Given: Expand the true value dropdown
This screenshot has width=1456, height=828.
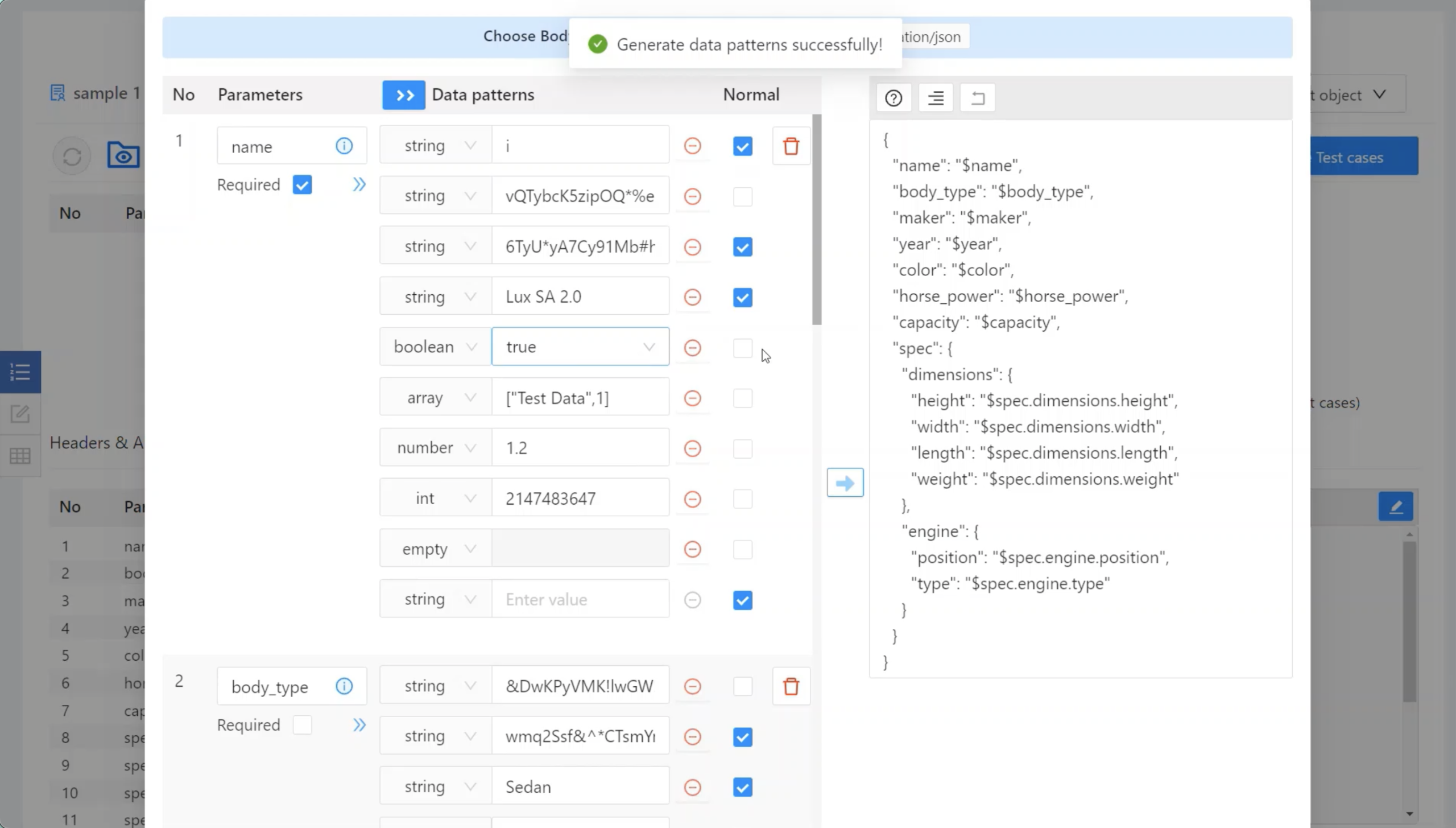Looking at the screenshot, I should [x=580, y=347].
